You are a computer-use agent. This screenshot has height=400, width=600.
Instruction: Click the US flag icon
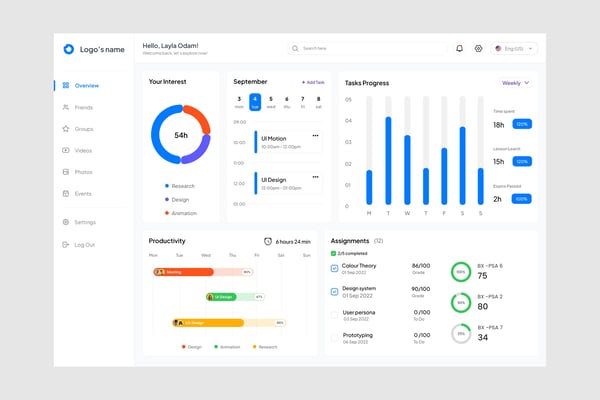tap(498, 49)
